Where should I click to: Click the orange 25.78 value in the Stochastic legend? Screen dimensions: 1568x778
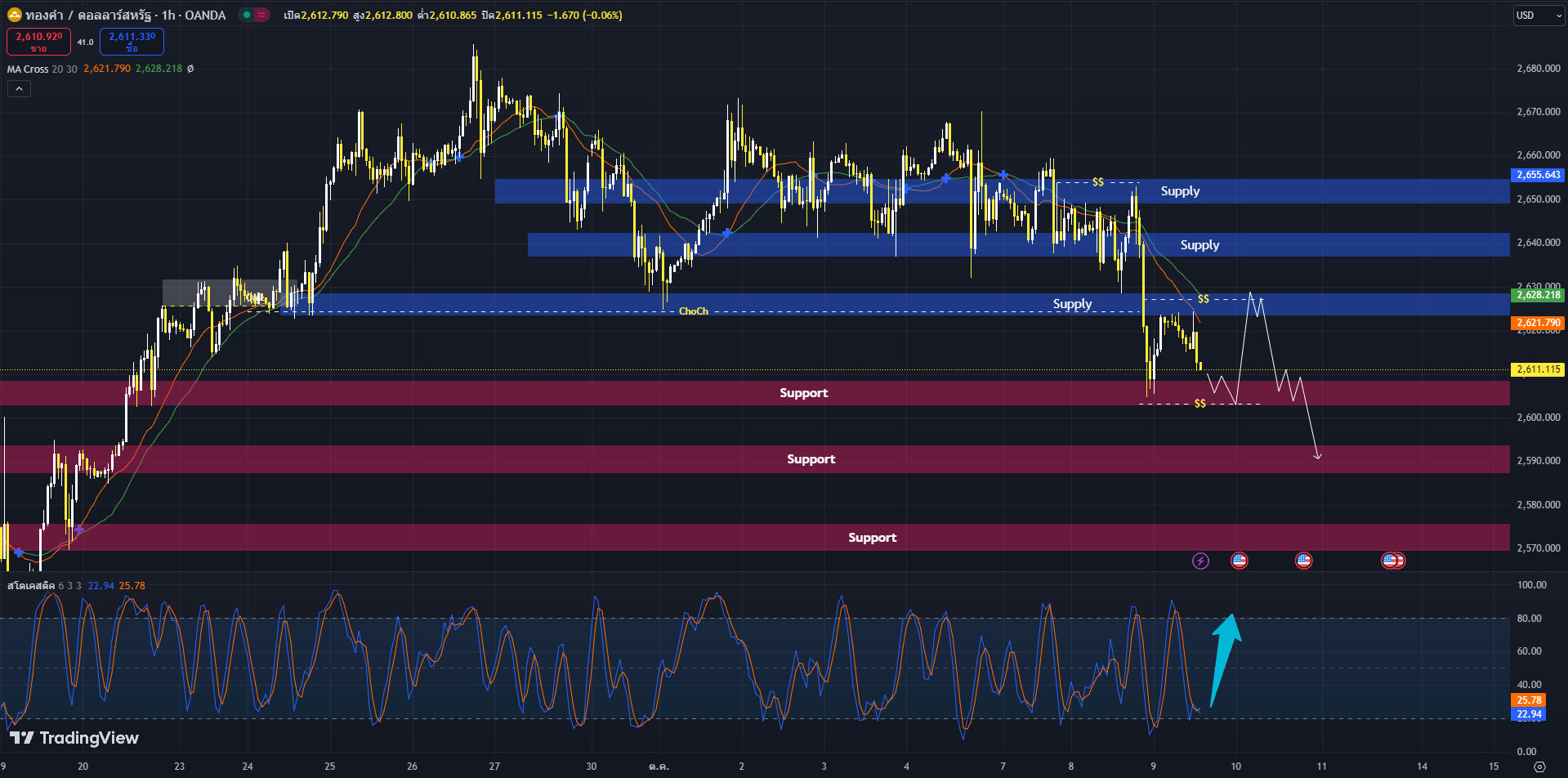[132, 585]
